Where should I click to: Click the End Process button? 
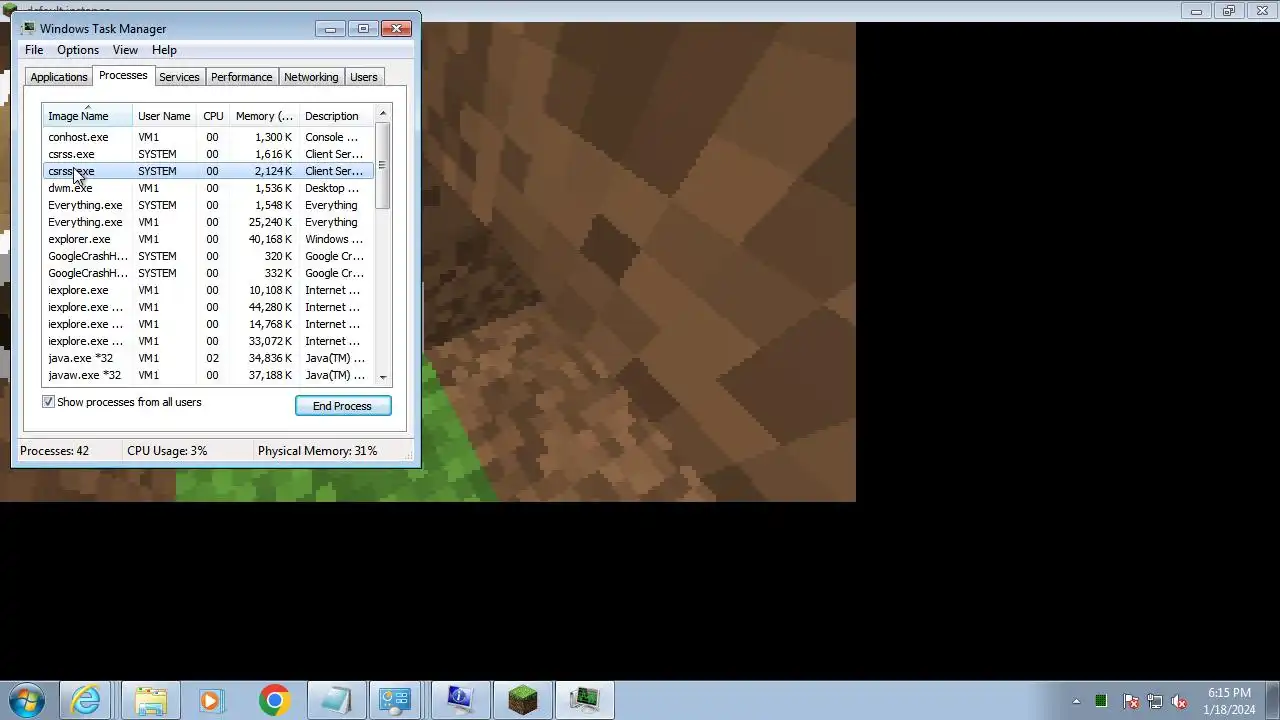tap(343, 406)
